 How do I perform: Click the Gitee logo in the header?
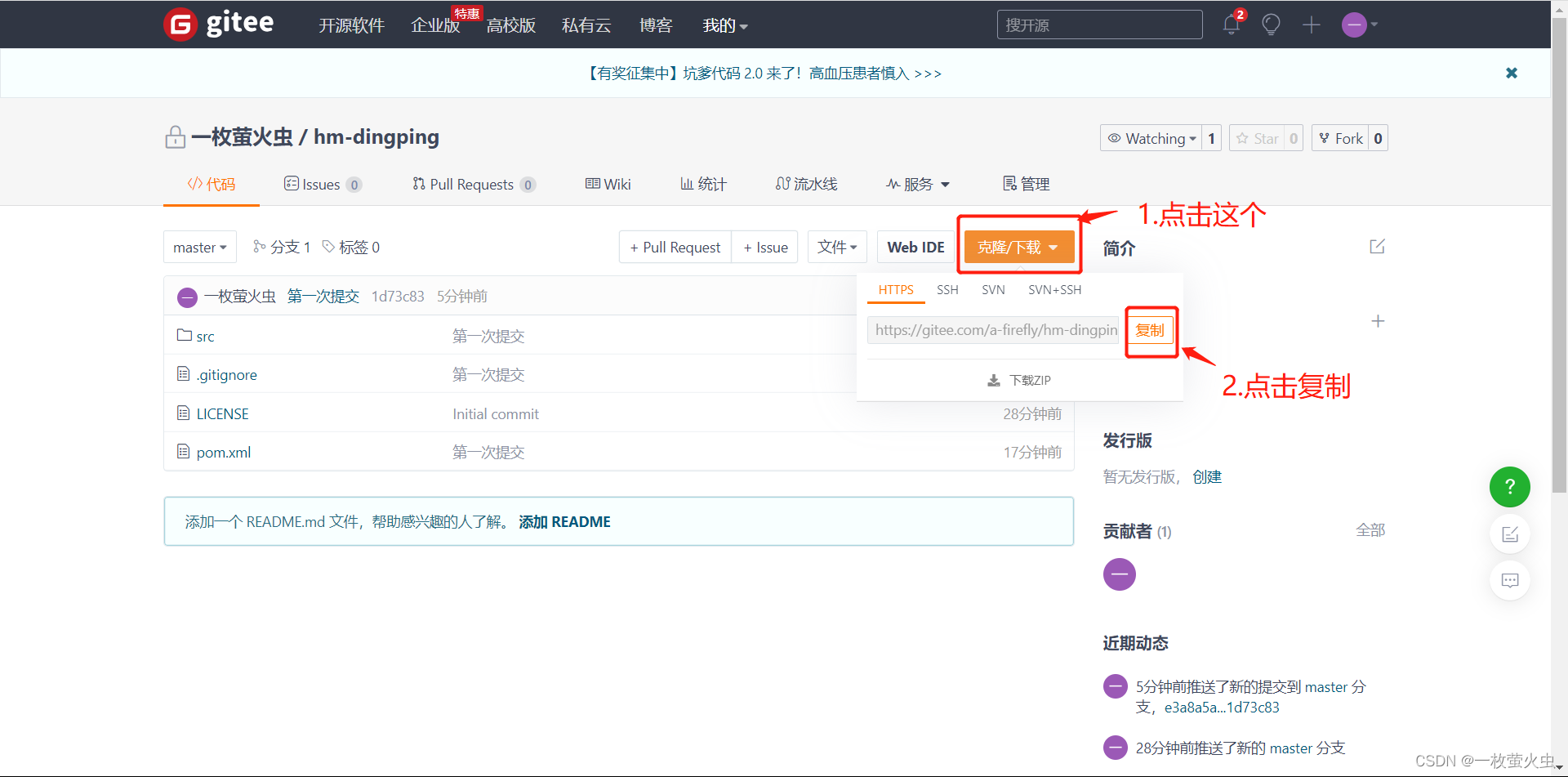click(x=219, y=24)
